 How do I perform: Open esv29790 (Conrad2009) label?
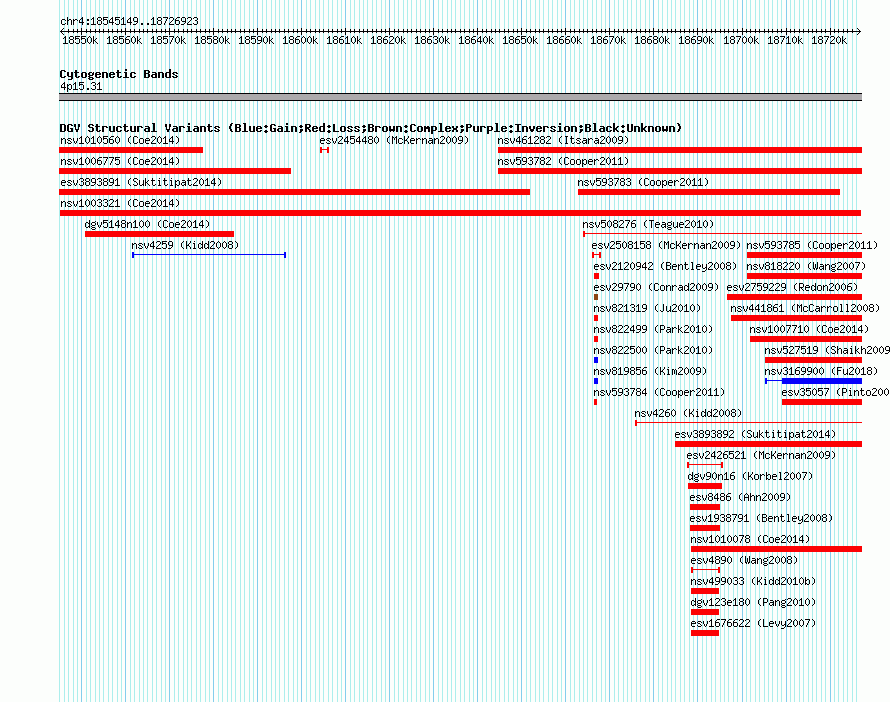[656, 287]
